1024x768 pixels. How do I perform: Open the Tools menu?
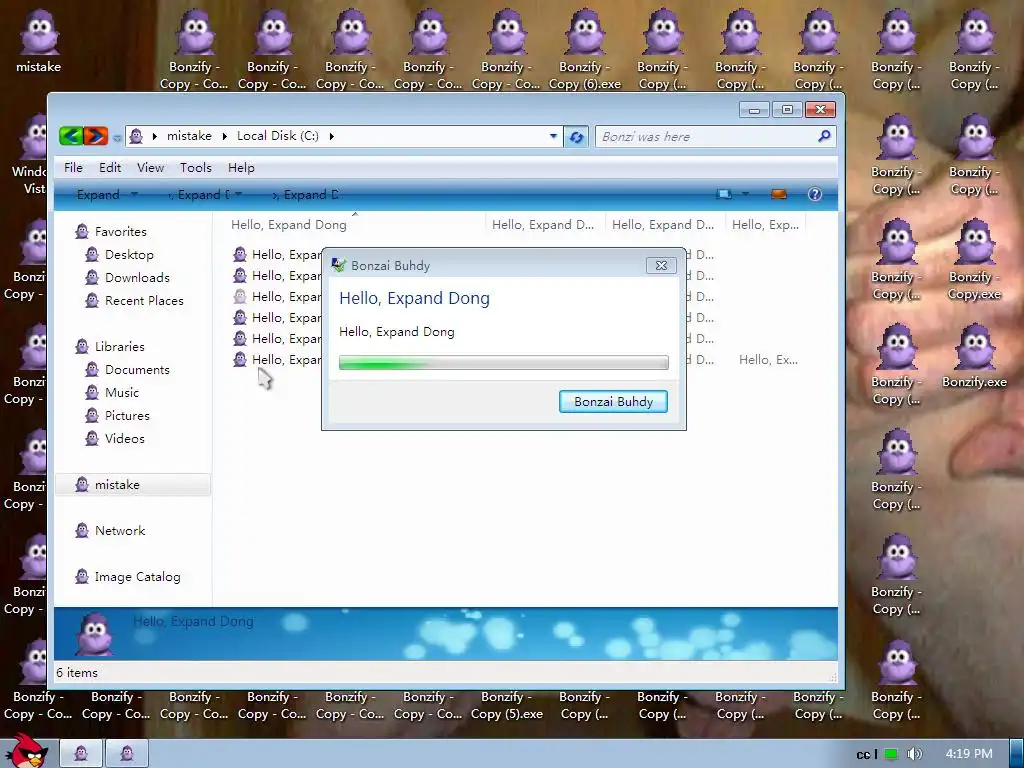[x=196, y=168]
